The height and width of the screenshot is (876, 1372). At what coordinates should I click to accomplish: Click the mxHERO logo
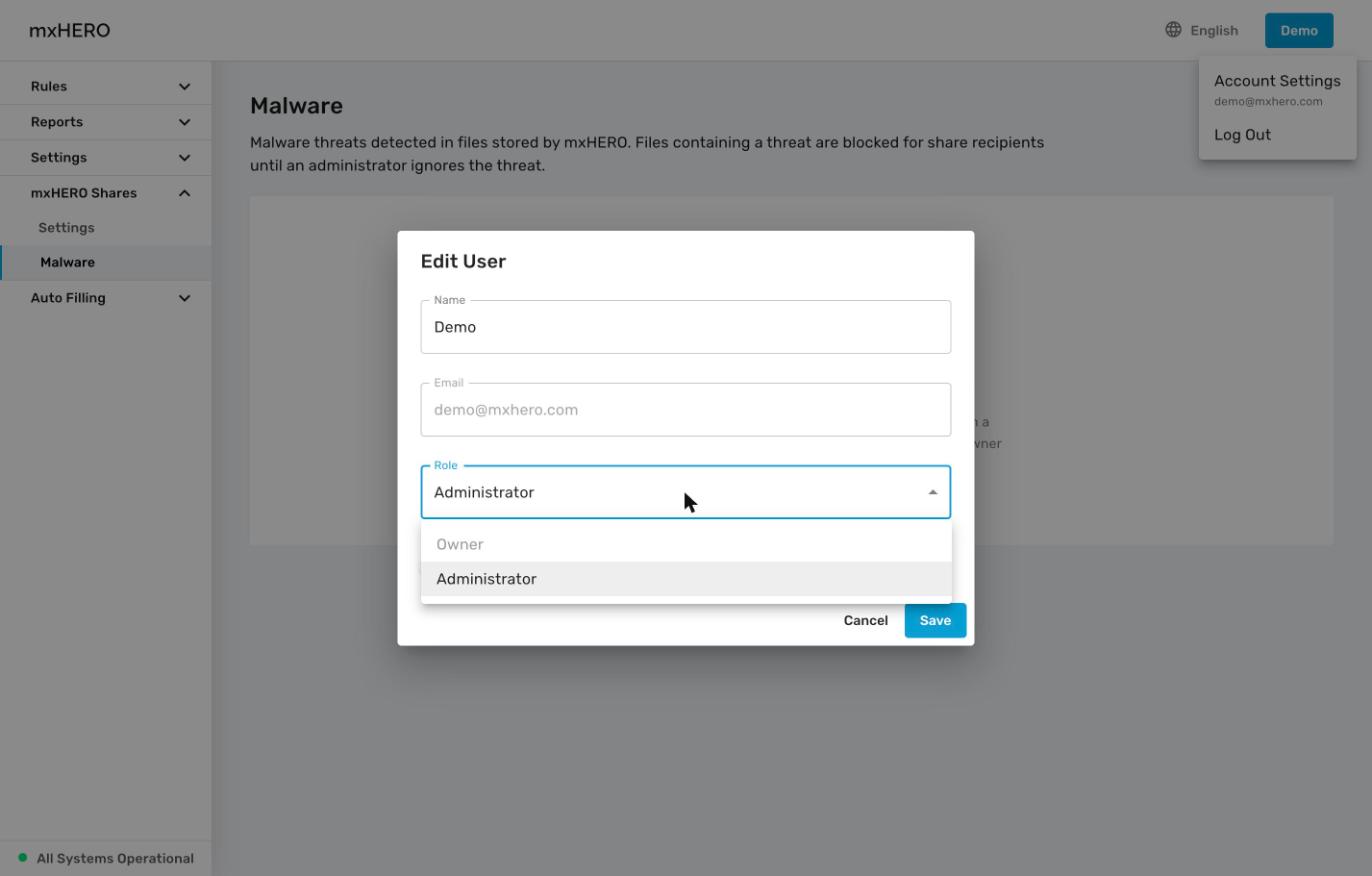coord(70,30)
